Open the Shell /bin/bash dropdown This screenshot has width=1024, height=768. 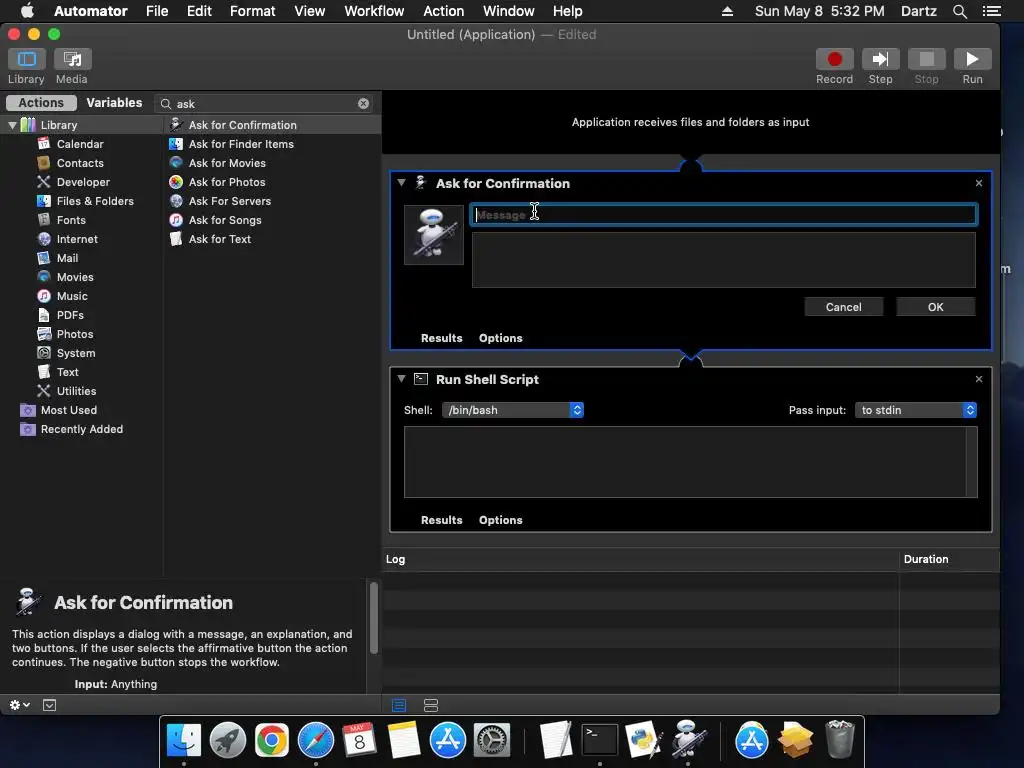(x=513, y=409)
